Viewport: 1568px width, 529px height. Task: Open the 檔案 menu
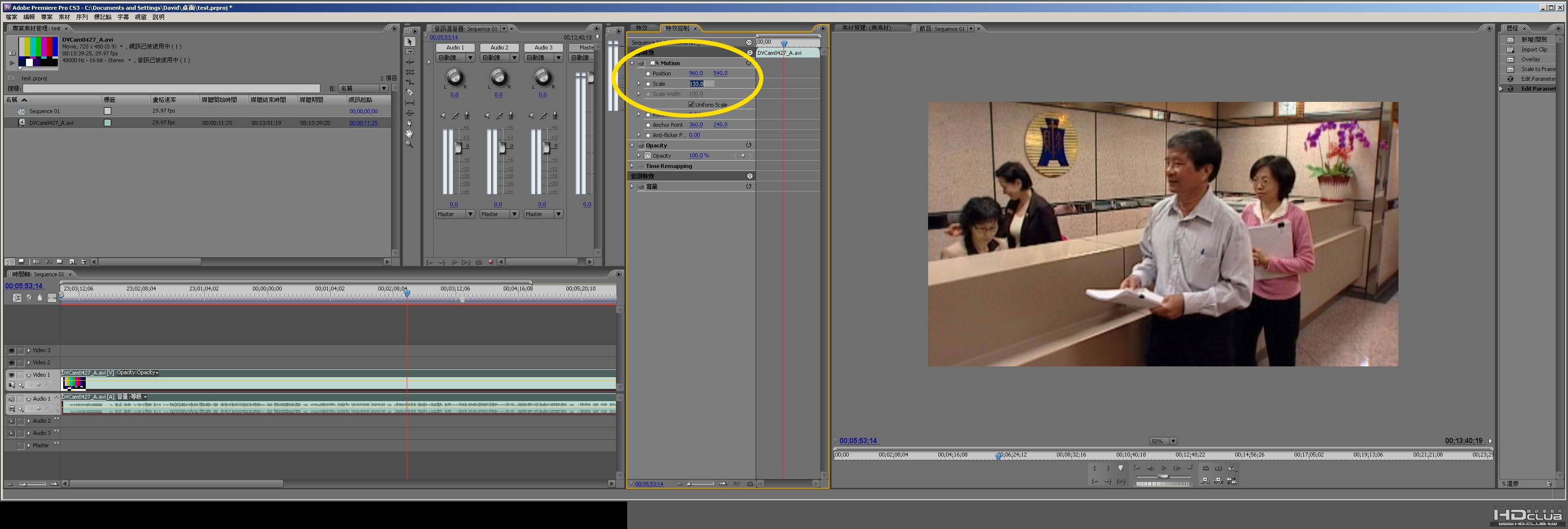pos(12,17)
